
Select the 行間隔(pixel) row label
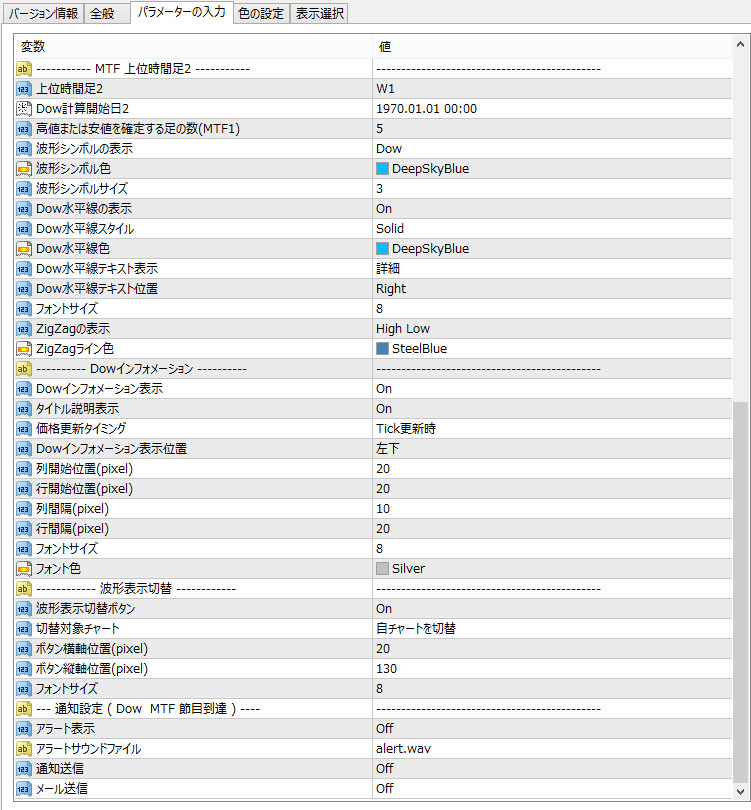tap(72, 528)
